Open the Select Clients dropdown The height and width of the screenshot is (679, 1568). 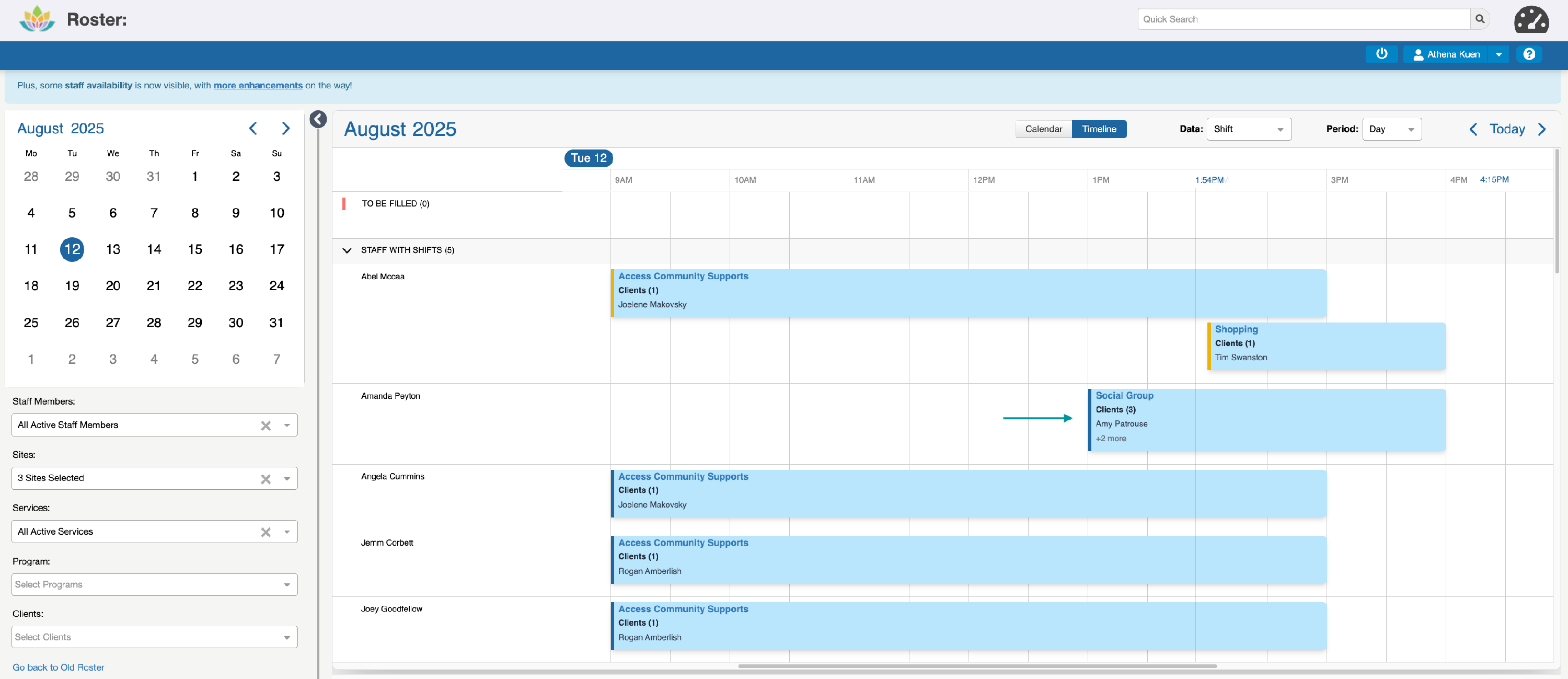[x=155, y=637]
